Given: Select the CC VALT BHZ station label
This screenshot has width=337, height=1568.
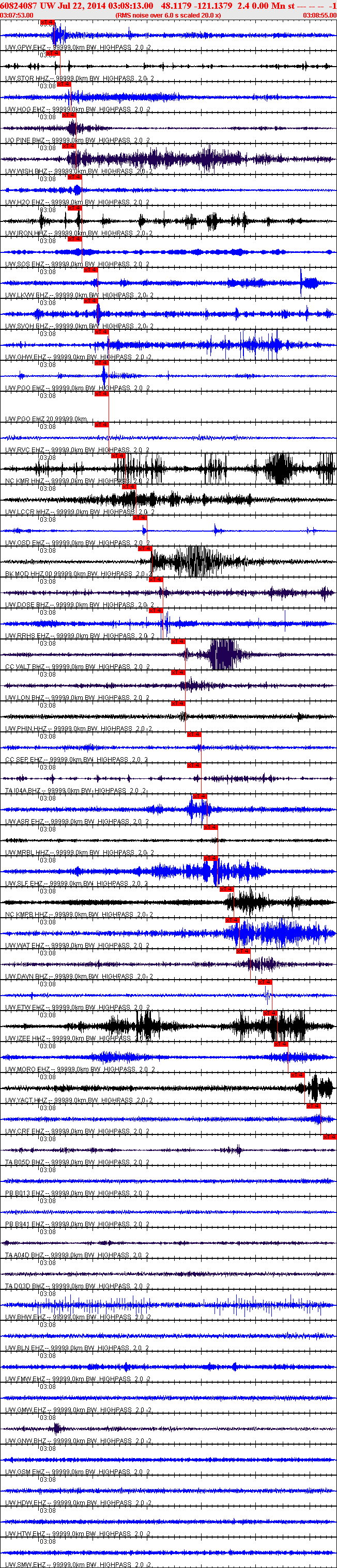Looking at the screenshot, I should pos(78,667).
